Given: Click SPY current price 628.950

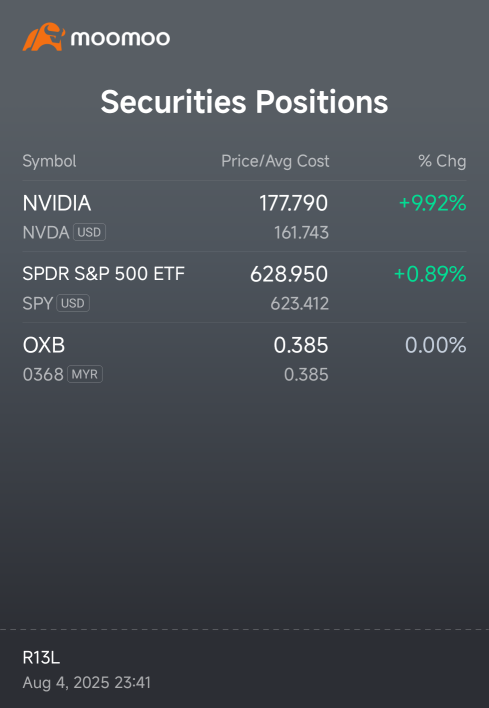Looking at the screenshot, I should point(289,274).
